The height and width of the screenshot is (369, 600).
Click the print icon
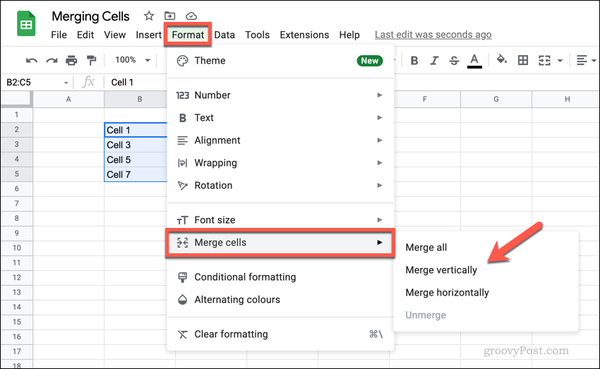click(x=72, y=60)
